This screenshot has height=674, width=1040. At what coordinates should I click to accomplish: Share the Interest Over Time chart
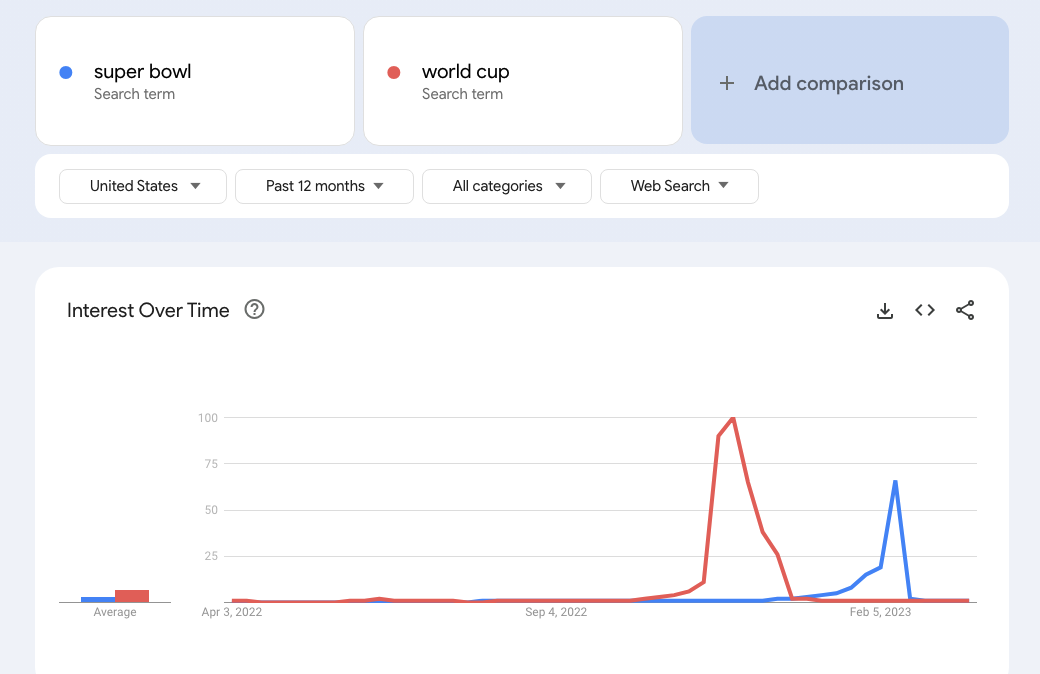965,310
